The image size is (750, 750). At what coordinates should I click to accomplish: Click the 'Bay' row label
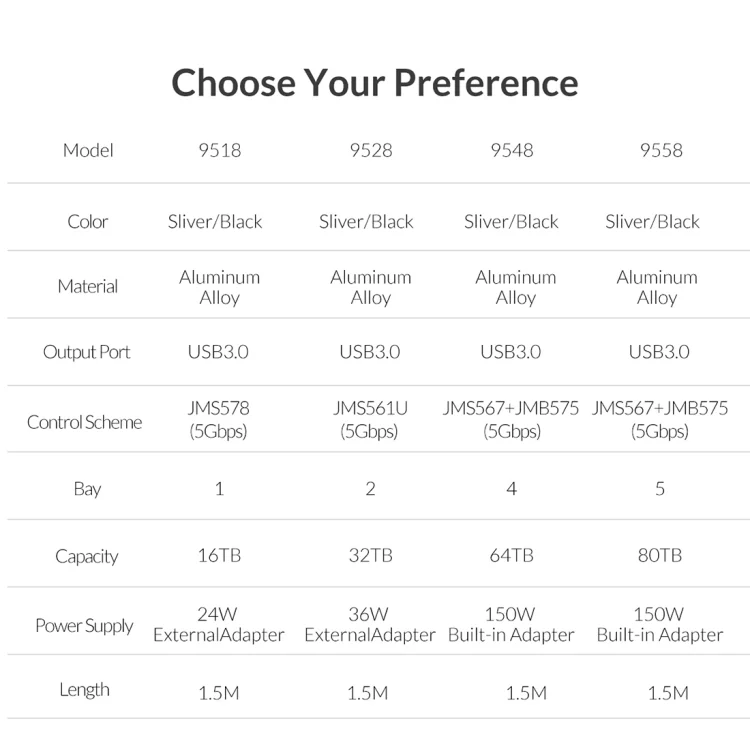pyautogui.click(x=88, y=489)
